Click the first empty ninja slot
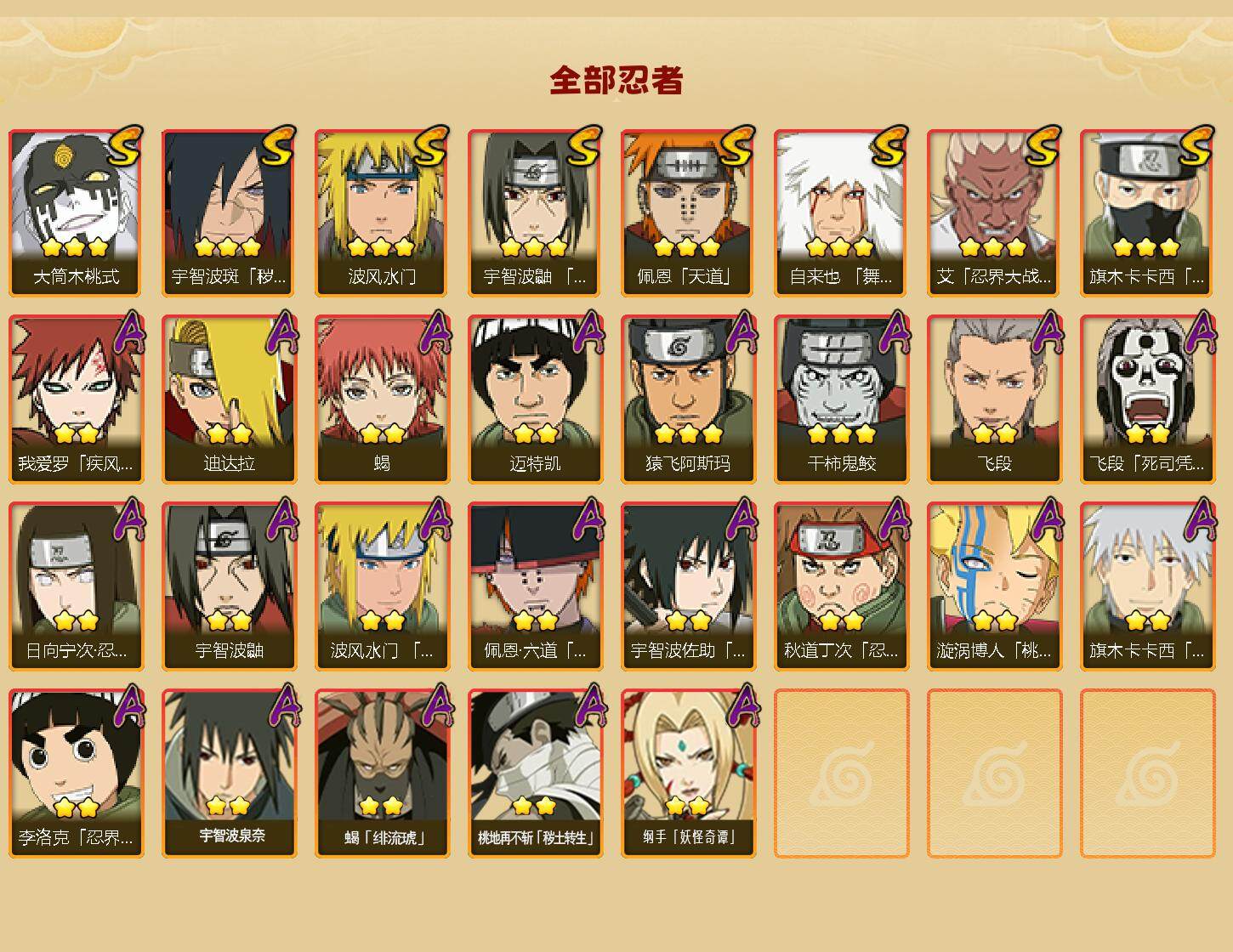Screen dimensions: 1233x952 (x=841, y=773)
